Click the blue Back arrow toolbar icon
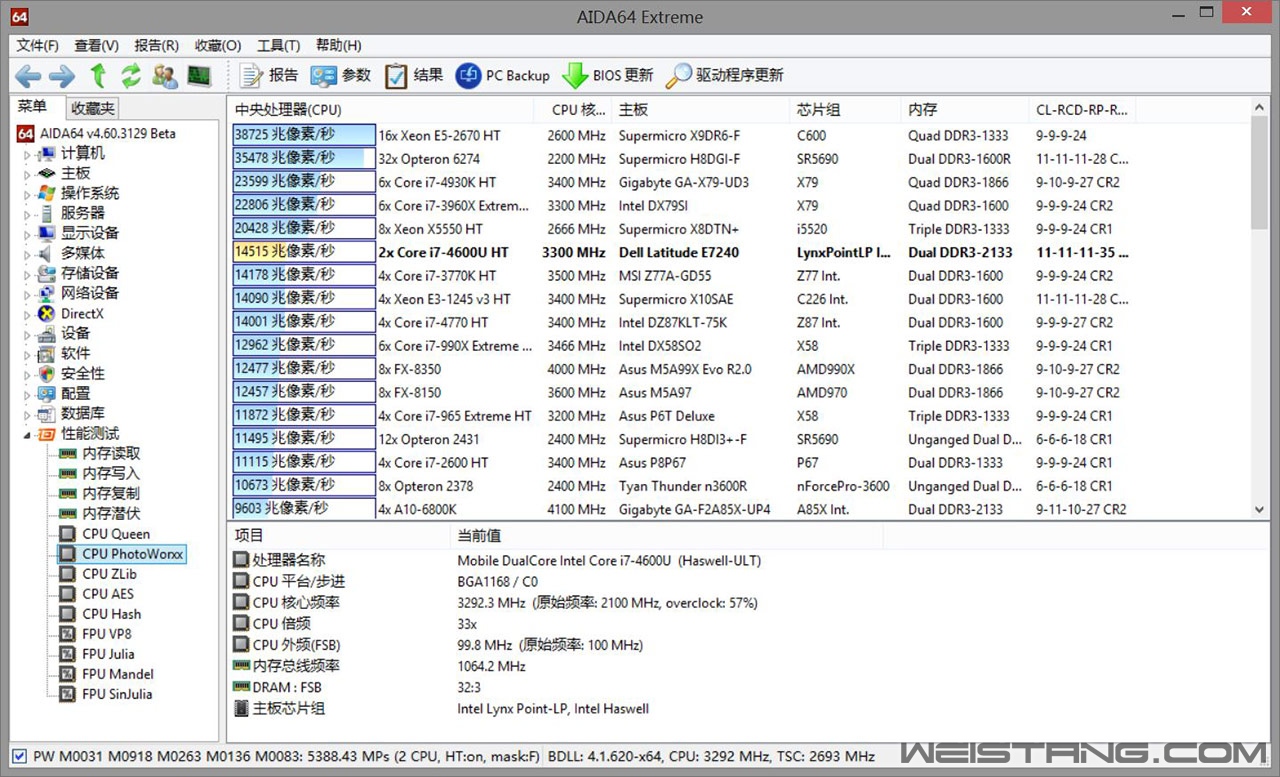This screenshot has width=1280, height=777. tap(27, 75)
